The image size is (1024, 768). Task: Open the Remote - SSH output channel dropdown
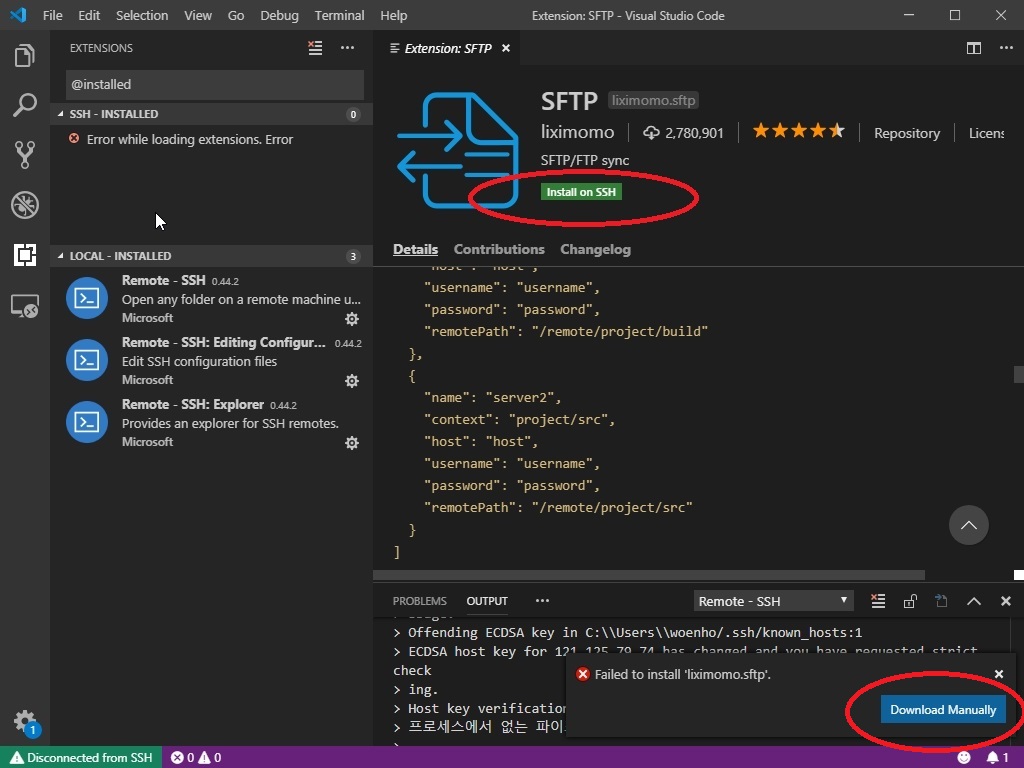(x=773, y=601)
